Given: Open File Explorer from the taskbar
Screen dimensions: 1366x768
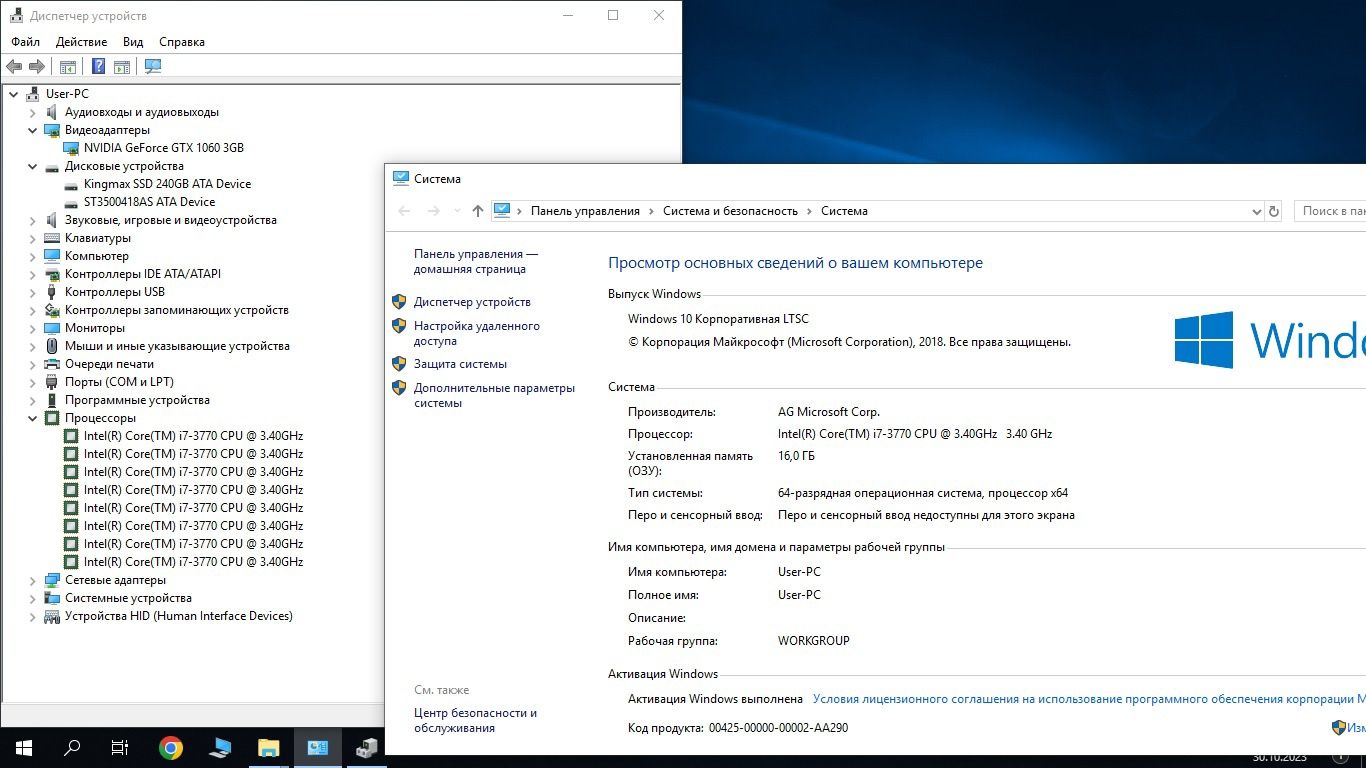Looking at the screenshot, I should (269, 747).
